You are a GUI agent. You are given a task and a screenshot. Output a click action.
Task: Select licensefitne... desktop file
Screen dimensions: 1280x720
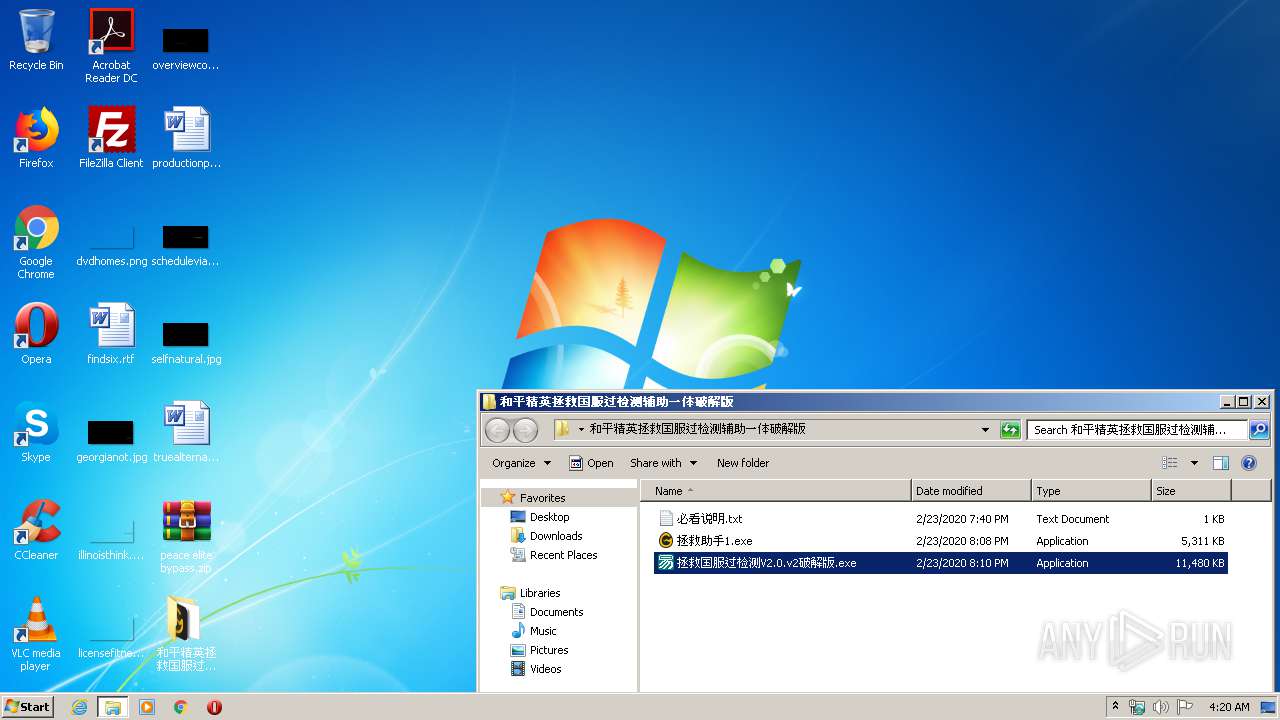(111, 638)
